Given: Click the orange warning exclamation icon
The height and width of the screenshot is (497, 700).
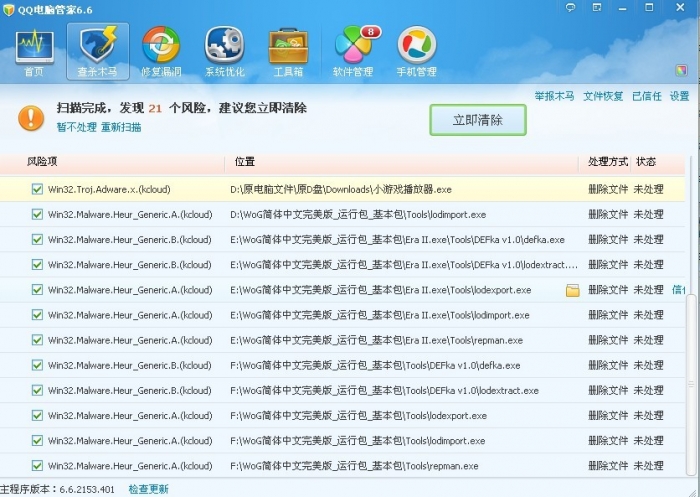Looking at the screenshot, I should pos(31,118).
